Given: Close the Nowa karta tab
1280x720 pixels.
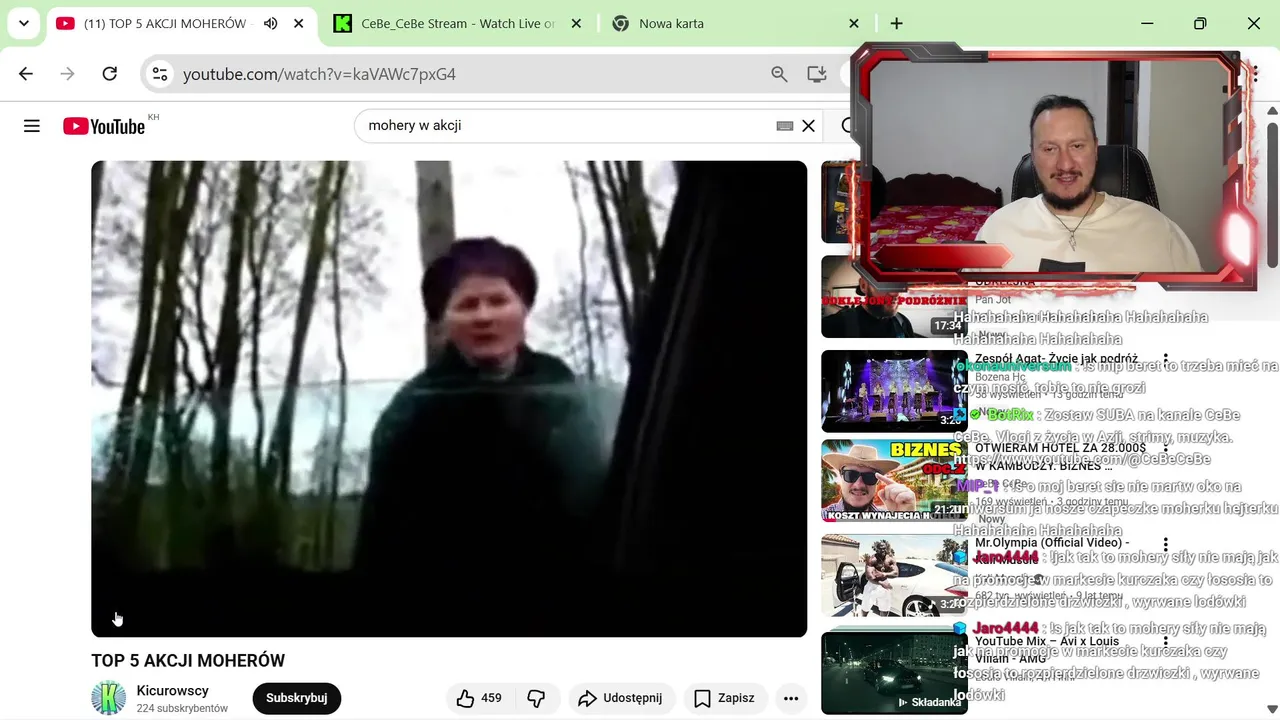Looking at the screenshot, I should [853, 23].
